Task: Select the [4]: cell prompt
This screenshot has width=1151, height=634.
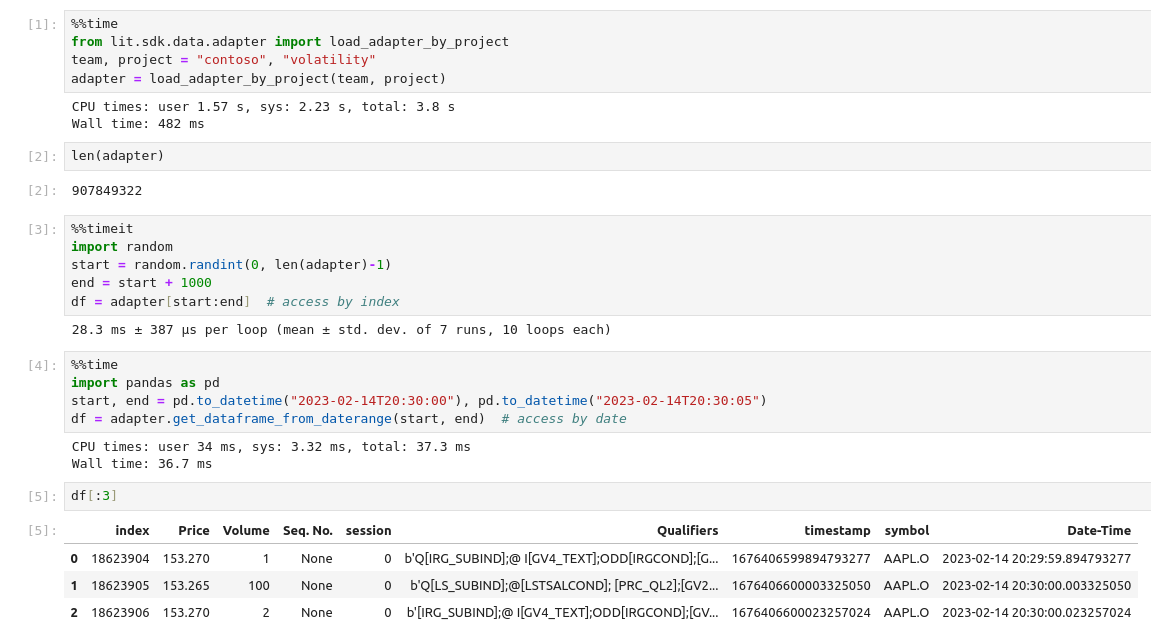Action: click(x=42, y=366)
